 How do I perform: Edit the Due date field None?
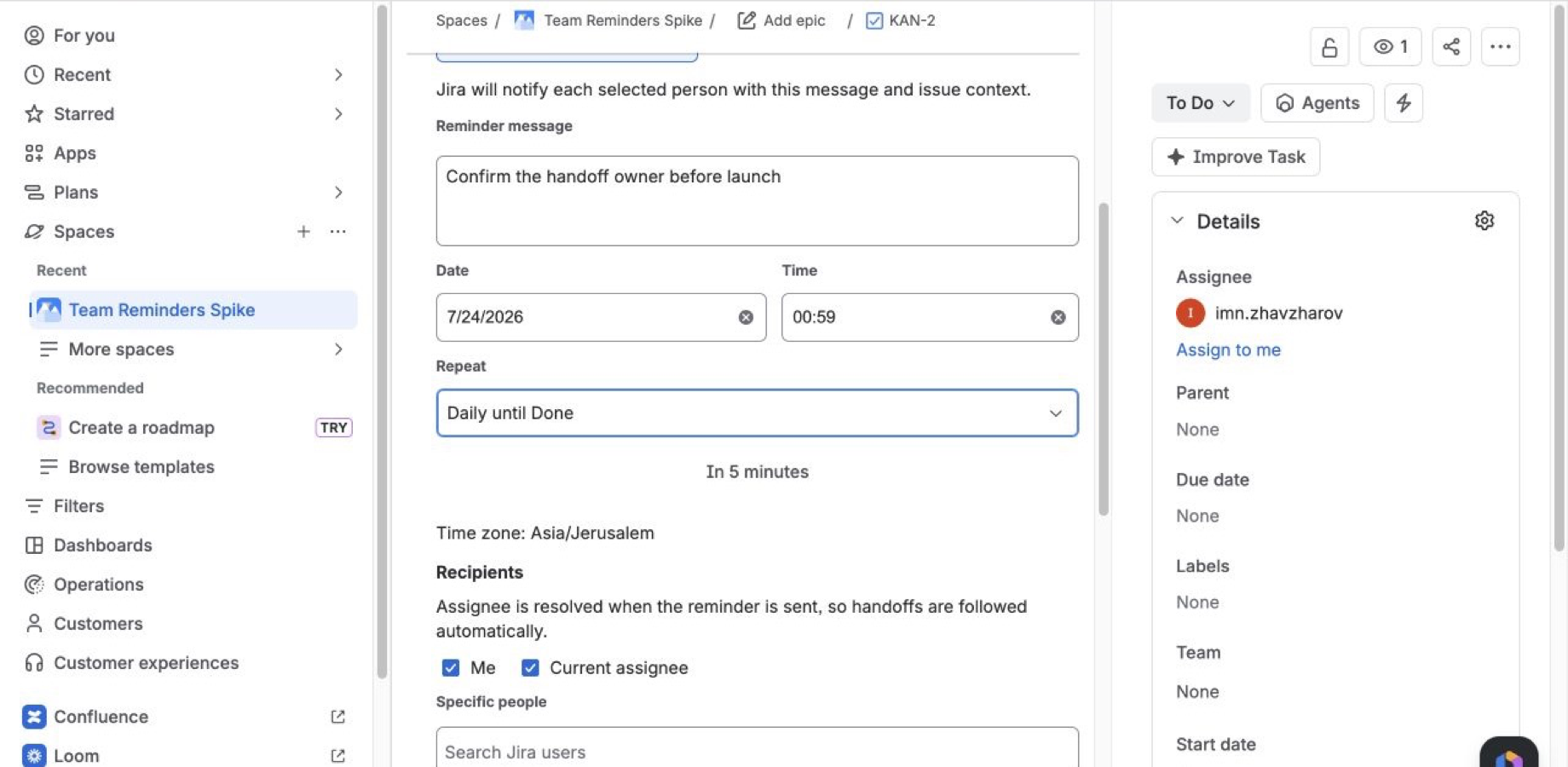point(1197,516)
